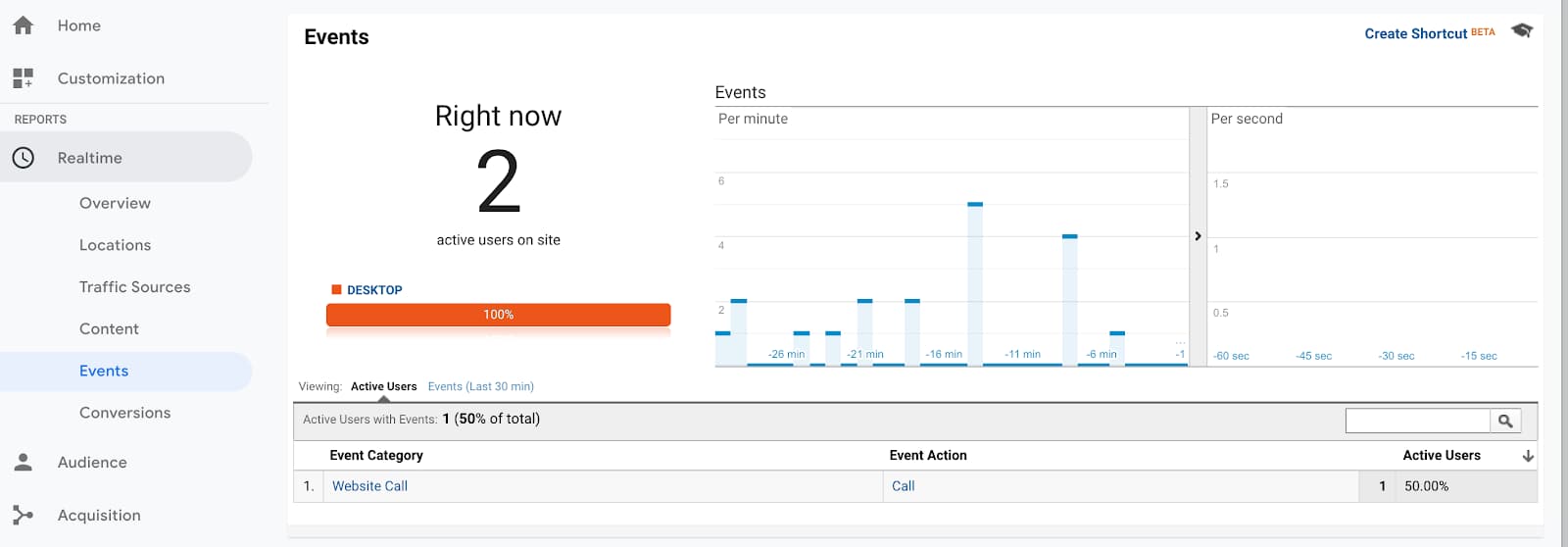Click the sort arrow next to Active Users
Image resolution: width=1568 pixels, height=547 pixels.
tap(1527, 456)
